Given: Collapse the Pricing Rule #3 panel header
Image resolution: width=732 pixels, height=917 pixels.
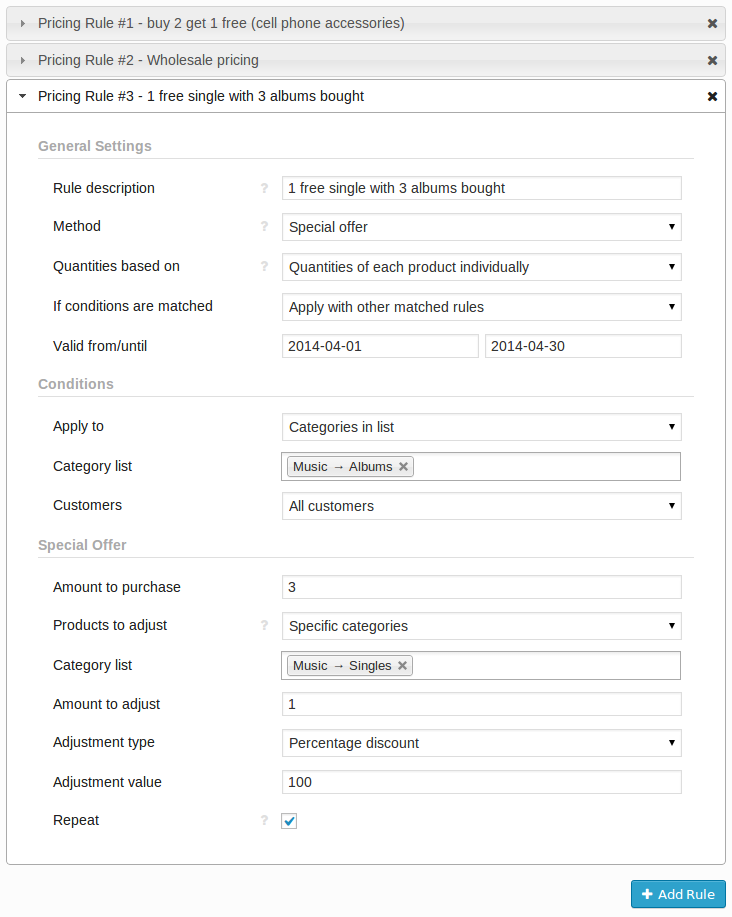Looking at the screenshot, I should (200, 97).
